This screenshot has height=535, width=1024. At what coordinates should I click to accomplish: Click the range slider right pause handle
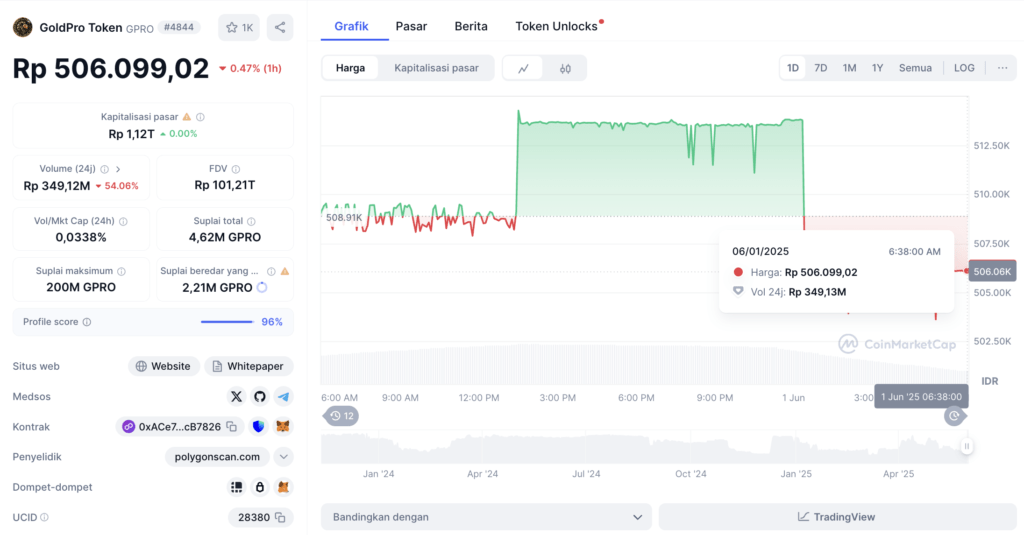(x=967, y=446)
